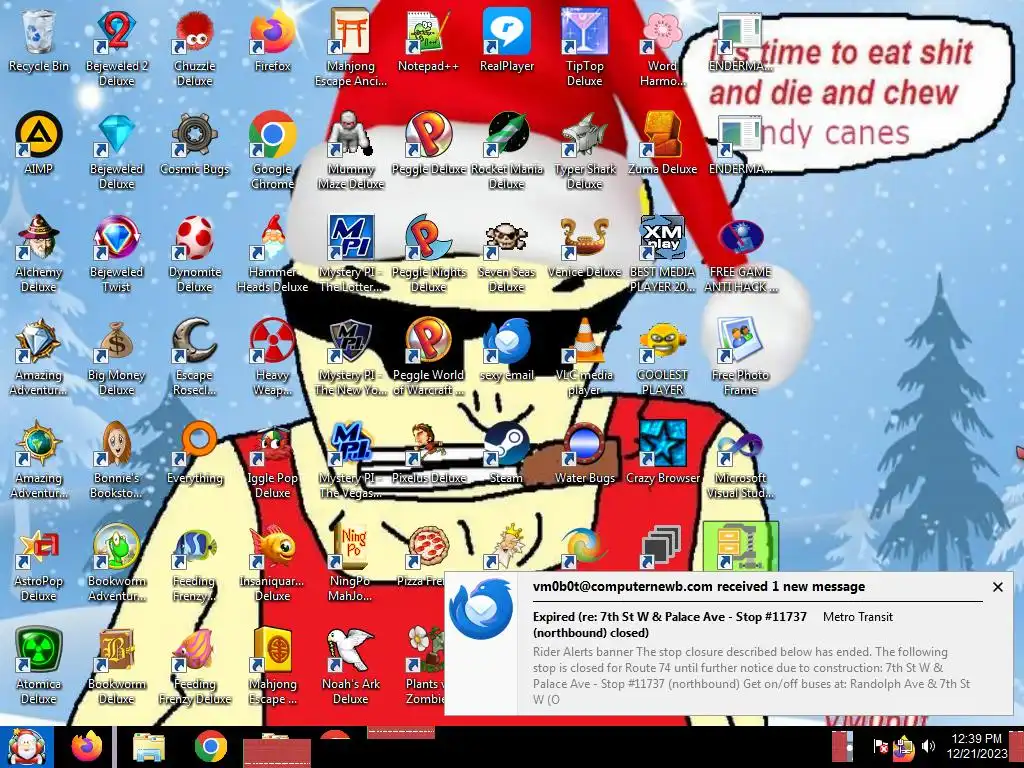Open the Expired stop closure message subject
Screen dimensions: 1024x768
669,624
